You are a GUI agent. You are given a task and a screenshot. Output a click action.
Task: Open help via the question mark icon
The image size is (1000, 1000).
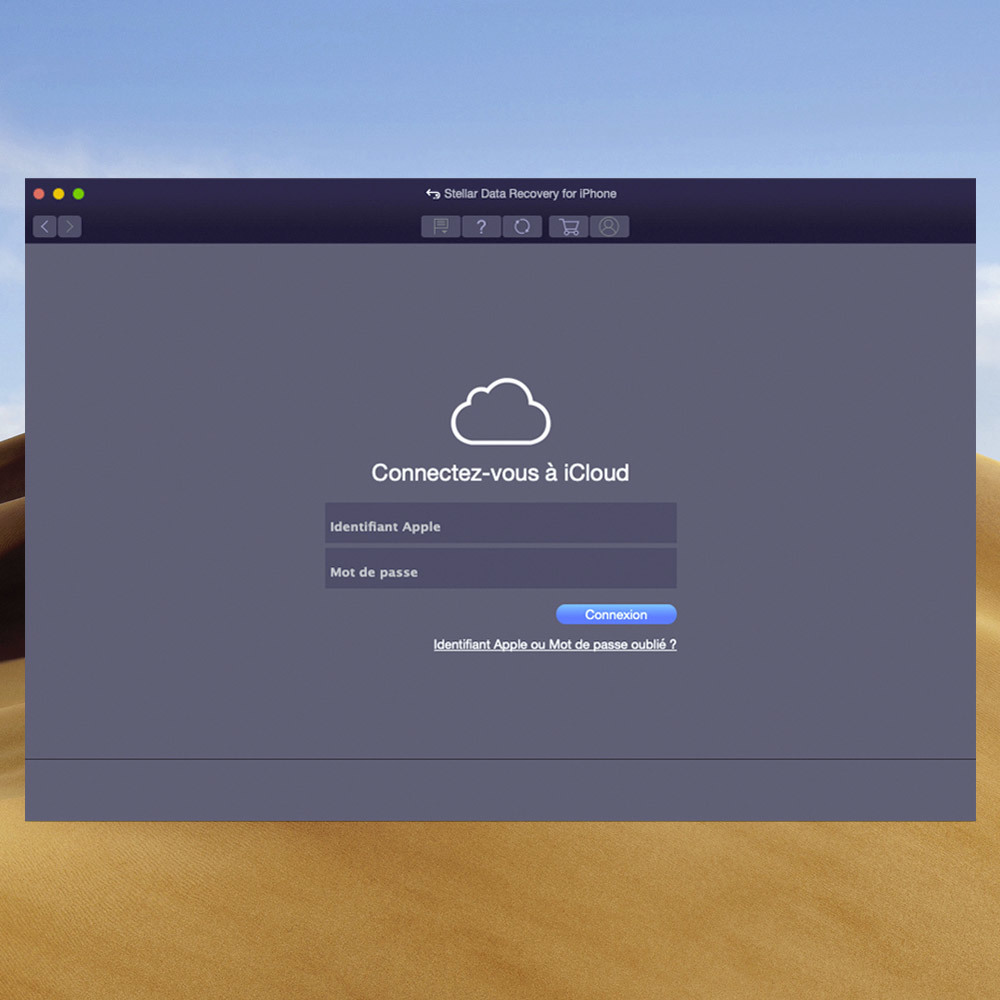click(x=482, y=226)
